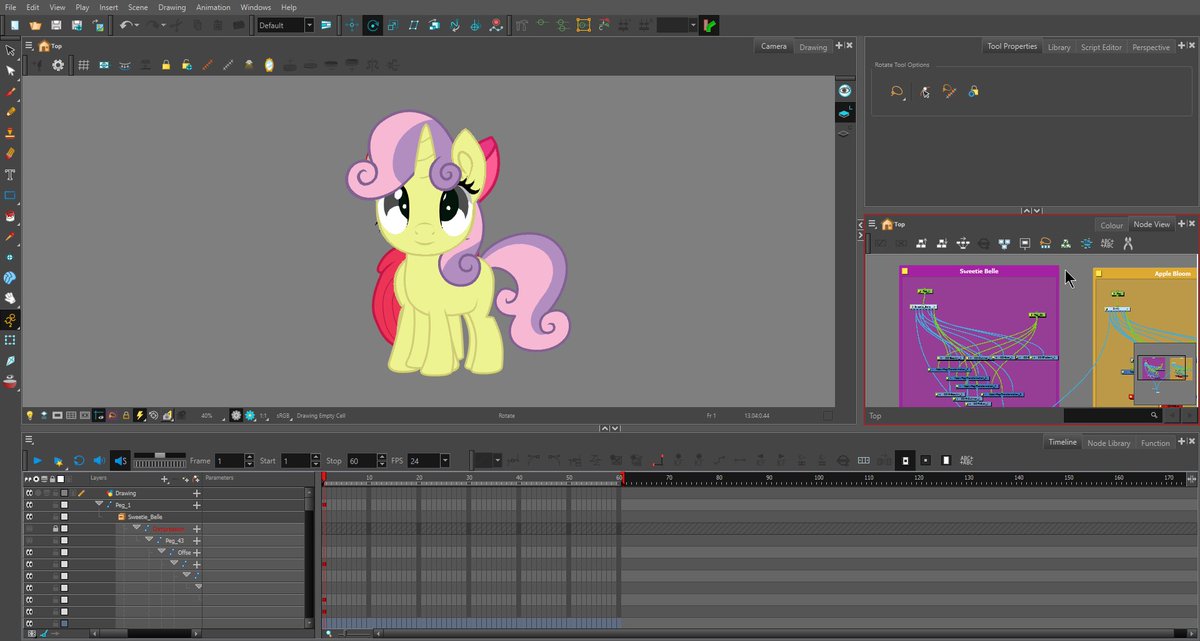The height and width of the screenshot is (641, 1200).
Task: Toggle the grid in Camera view toolbar
Action: (x=84, y=65)
